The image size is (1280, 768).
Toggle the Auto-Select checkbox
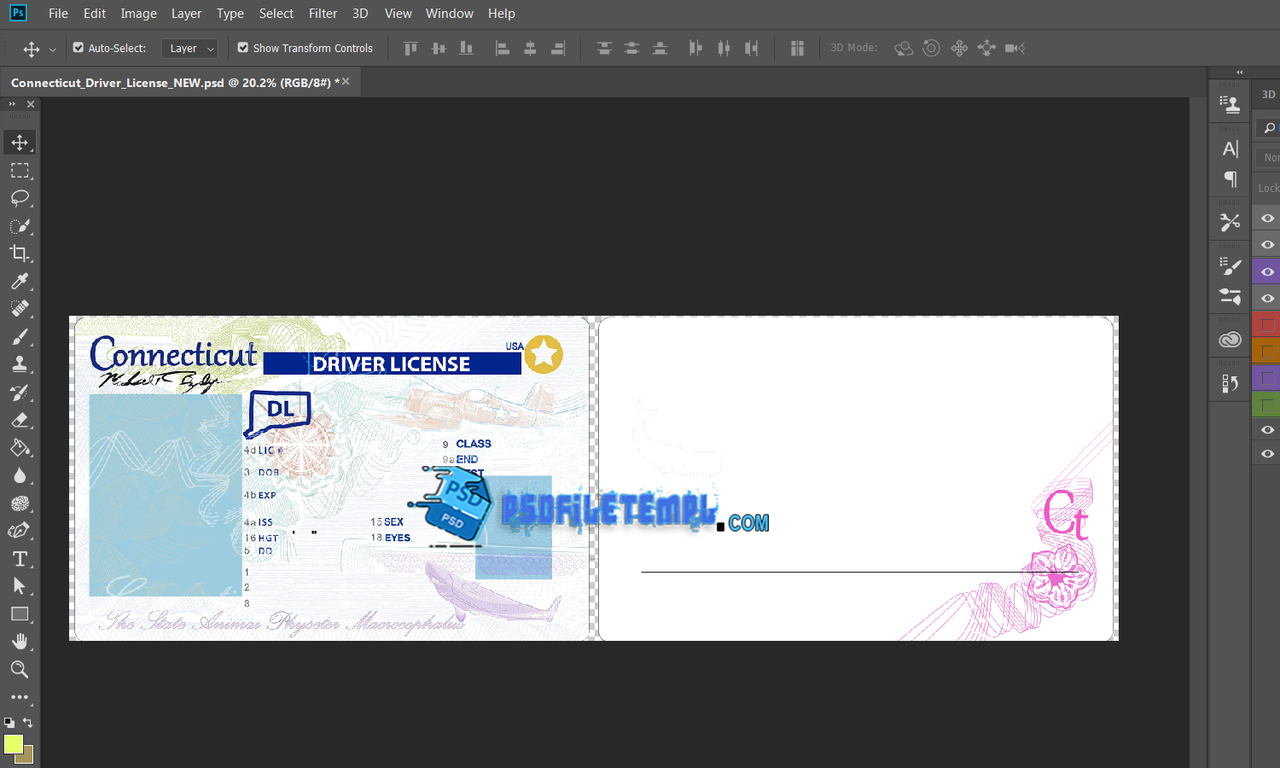tap(78, 47)
